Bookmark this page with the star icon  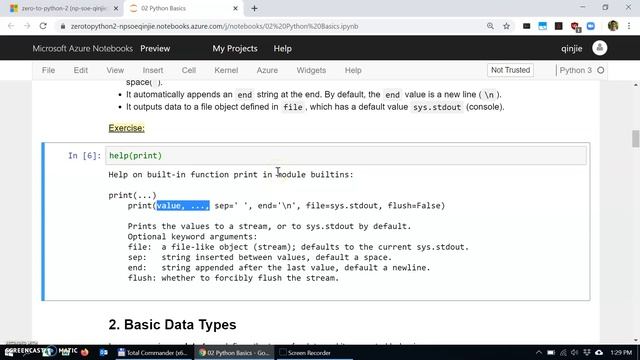507,26
